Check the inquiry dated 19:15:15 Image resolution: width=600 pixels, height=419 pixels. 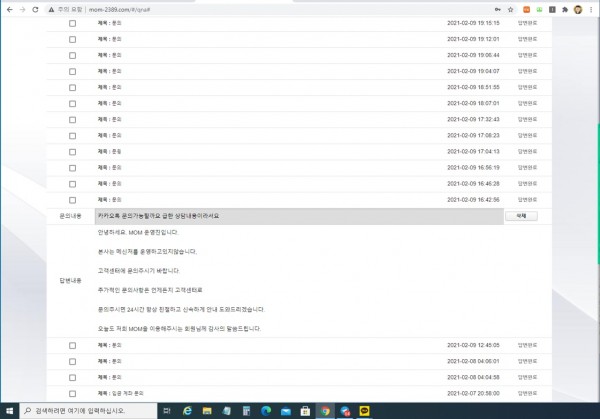(x=72, y=23)
